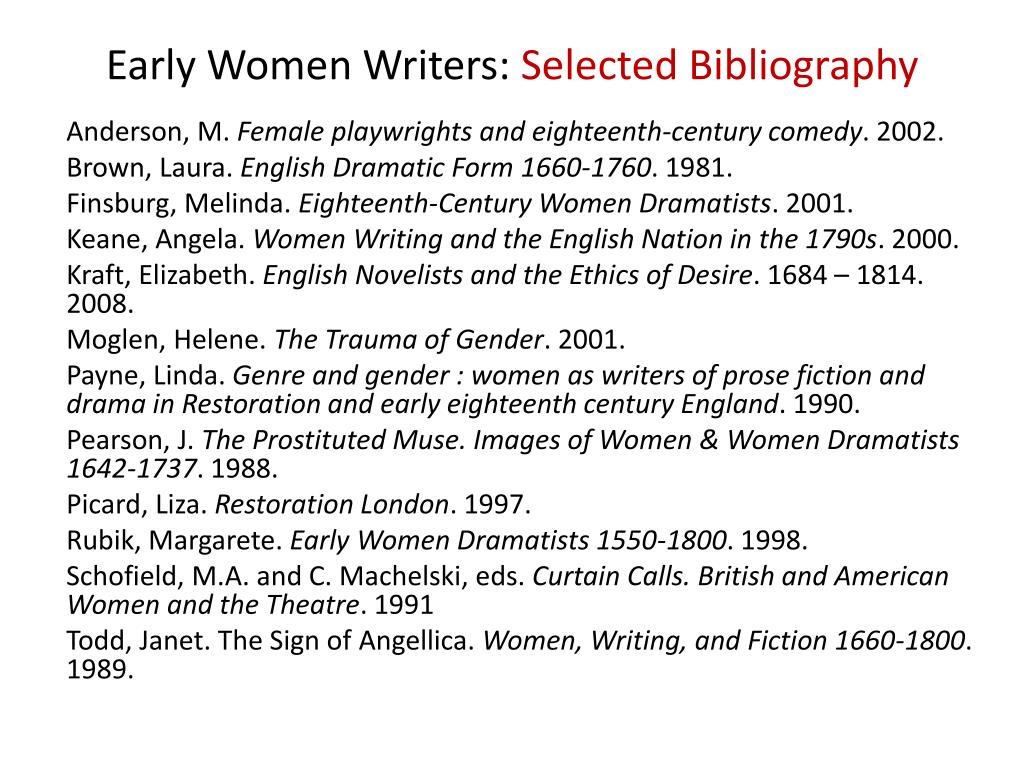Select "English Dramatic Form 1660-1760" title
Viewport: 1024px width, 768px height.
click(x=446, y=168)
